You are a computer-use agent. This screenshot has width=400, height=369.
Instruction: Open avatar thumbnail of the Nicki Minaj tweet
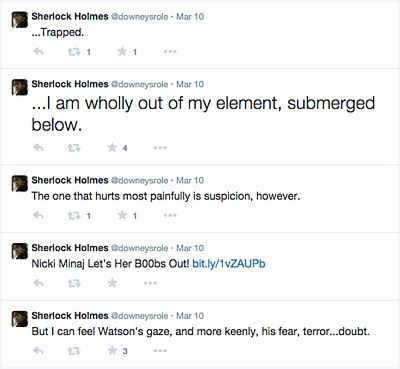pyautogui.click(x=20, y=251)
